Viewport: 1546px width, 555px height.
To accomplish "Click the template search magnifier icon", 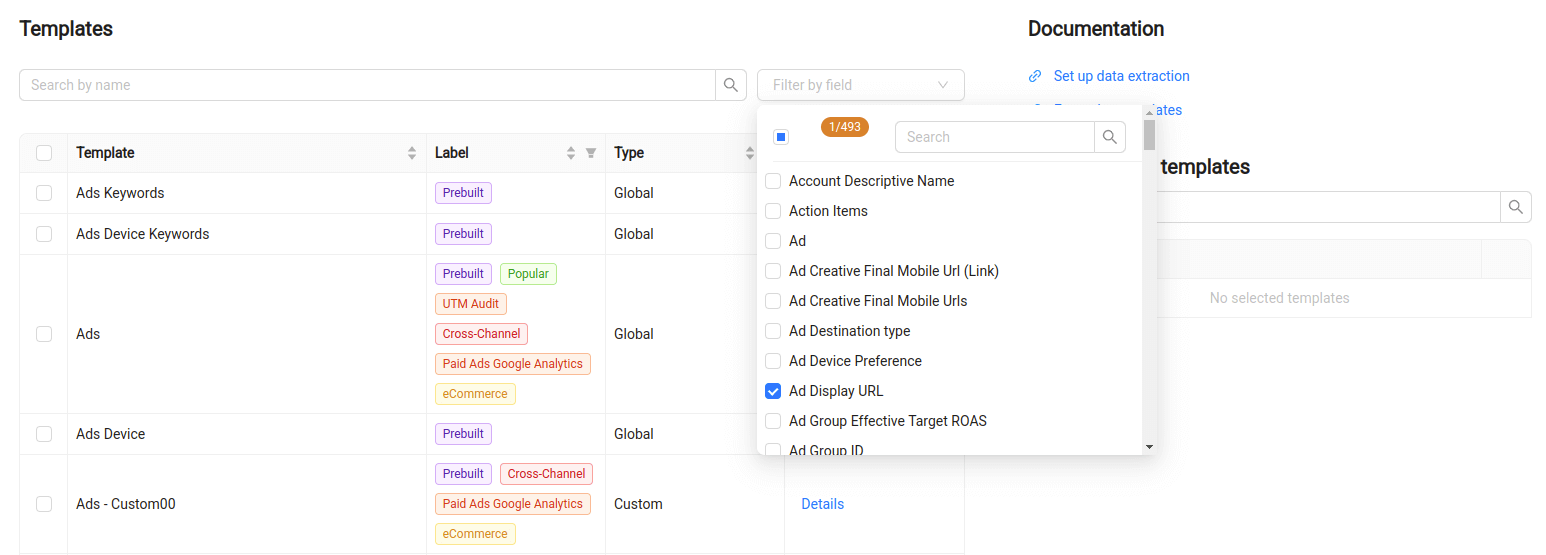I will pyautogui.click(x=731, y=85).
